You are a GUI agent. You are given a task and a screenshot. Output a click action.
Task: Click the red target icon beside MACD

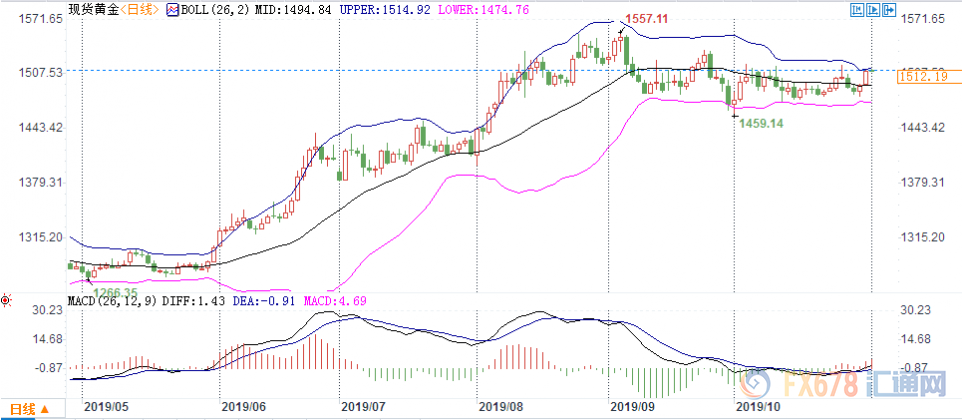click(6, 301)
